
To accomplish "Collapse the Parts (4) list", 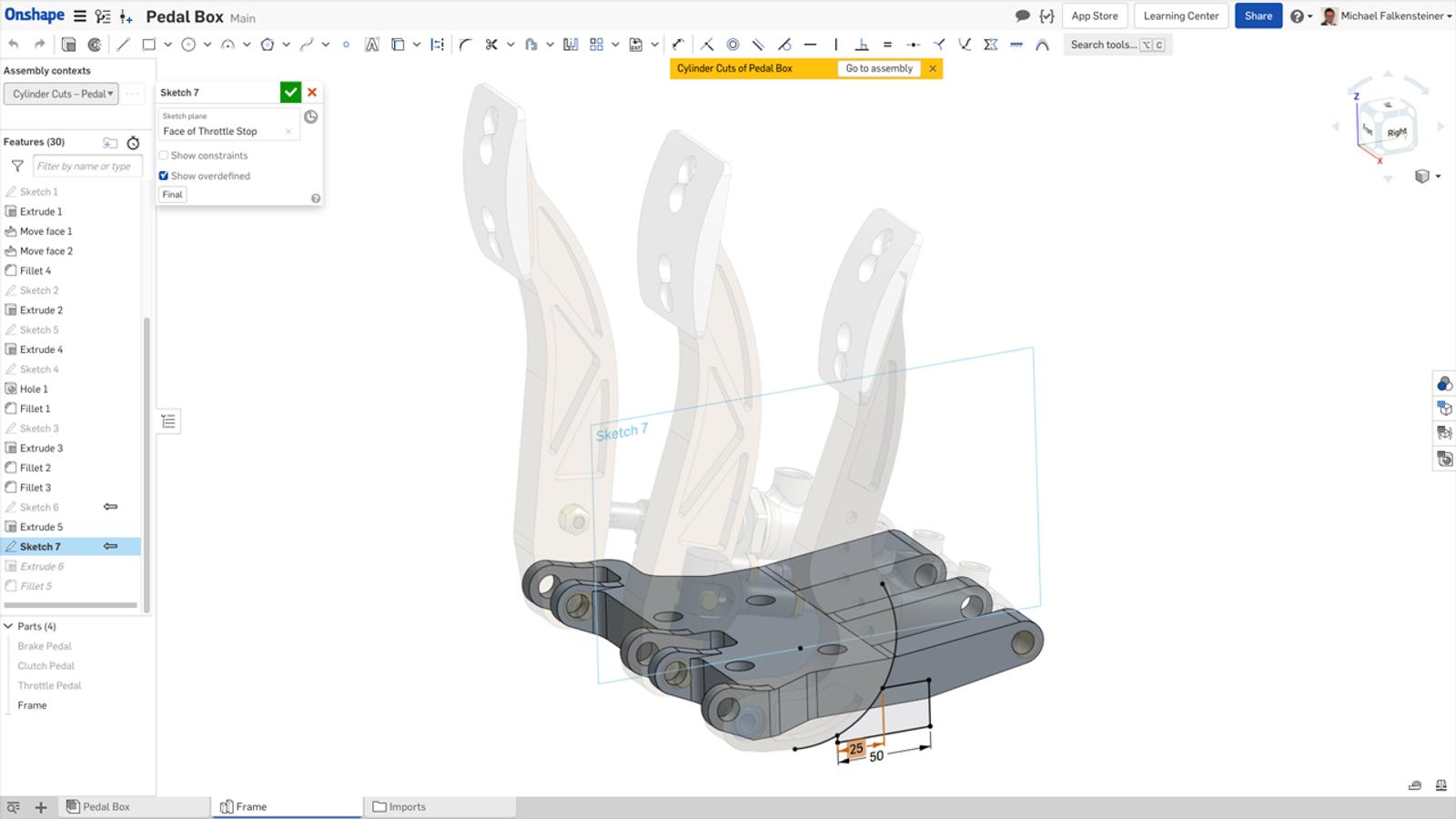I will tap(8, 626).
